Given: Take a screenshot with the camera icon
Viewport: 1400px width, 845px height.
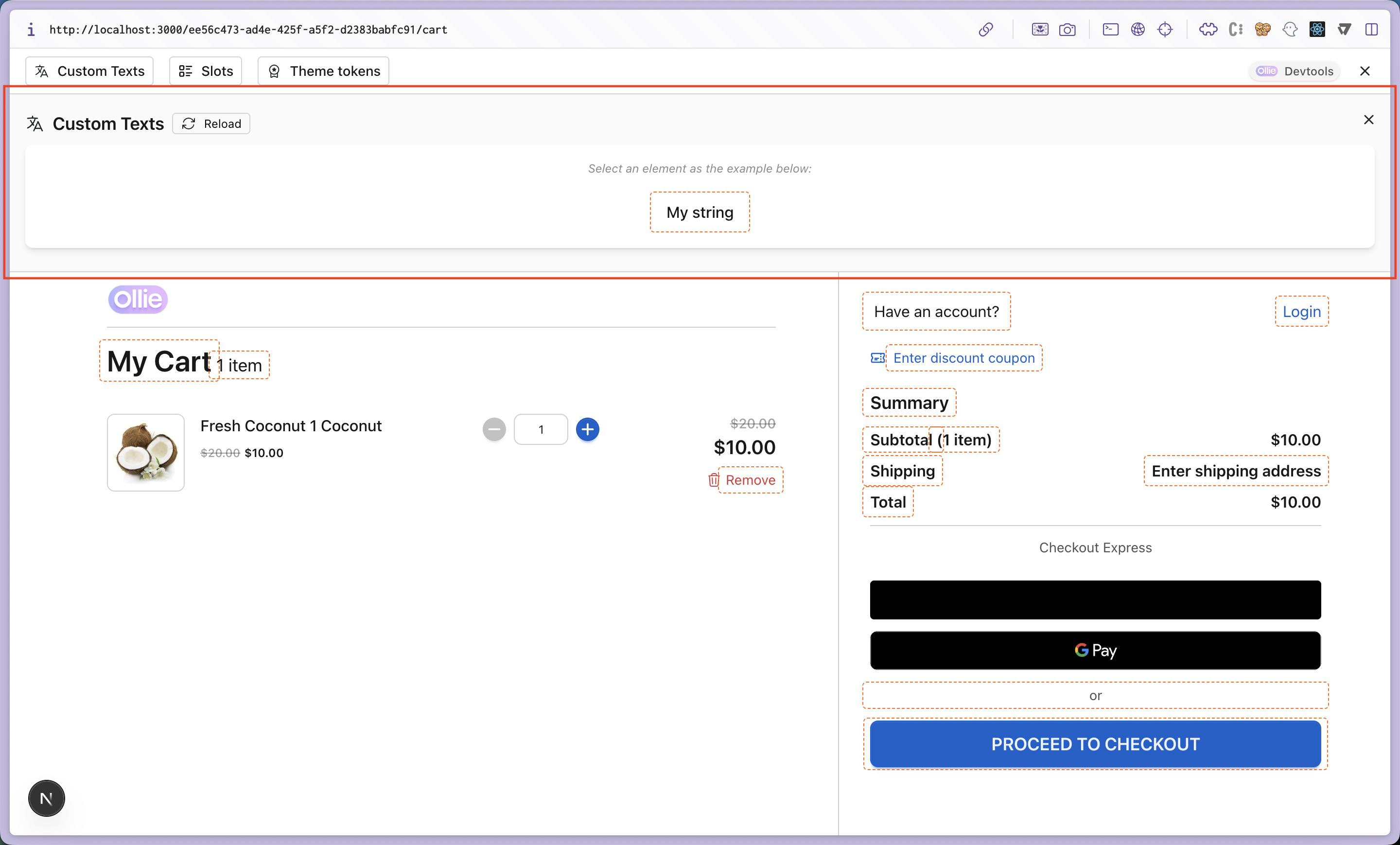Looking at the screenshot, I should coord(1068,29).
